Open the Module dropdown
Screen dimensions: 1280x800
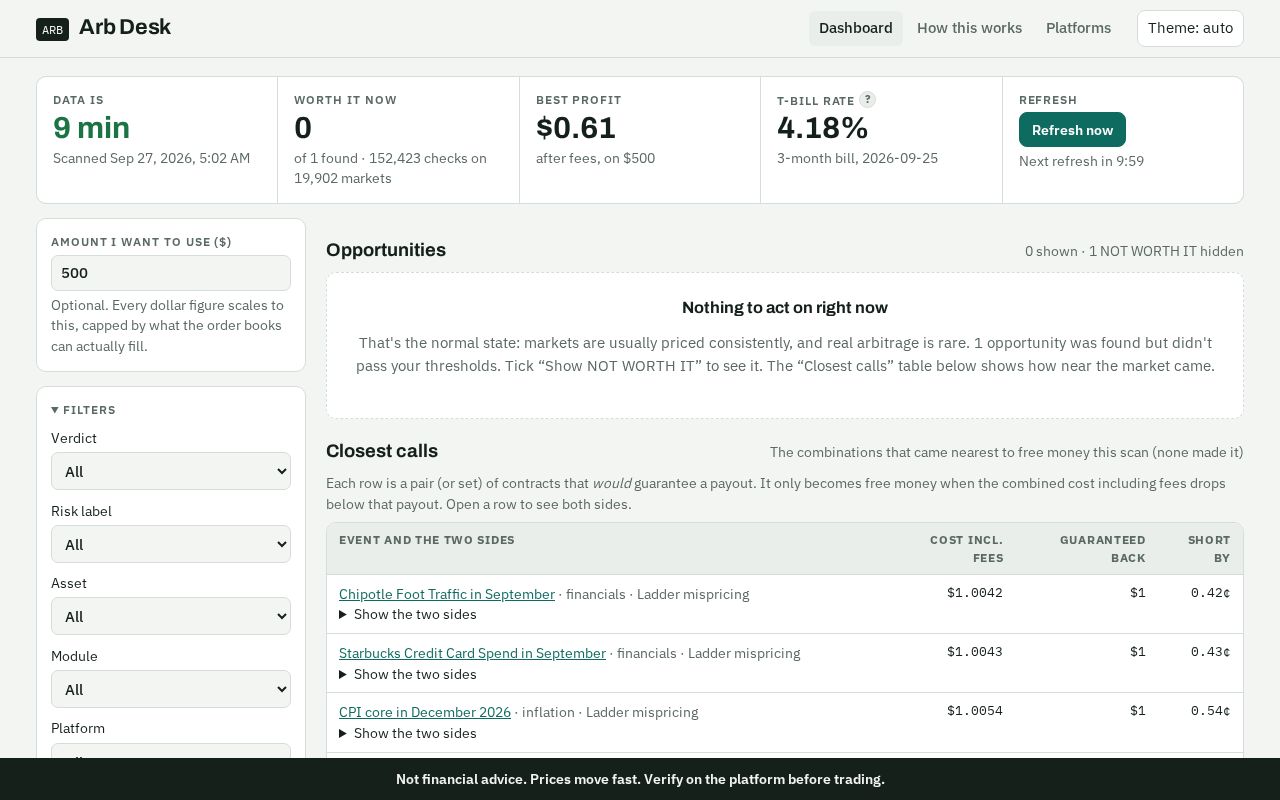tap(171, 689)
